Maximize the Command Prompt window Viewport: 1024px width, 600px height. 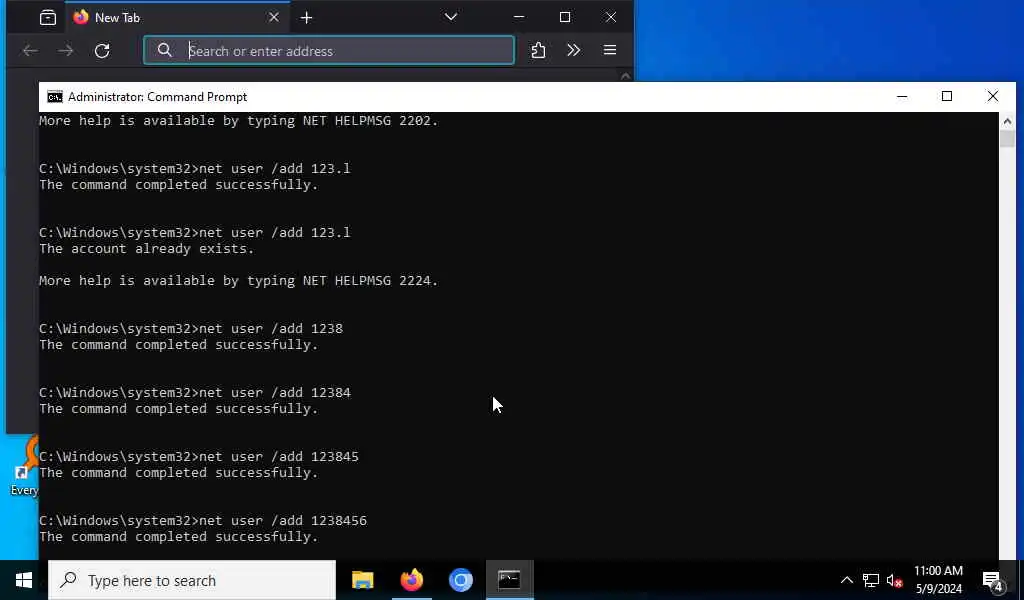947,97
